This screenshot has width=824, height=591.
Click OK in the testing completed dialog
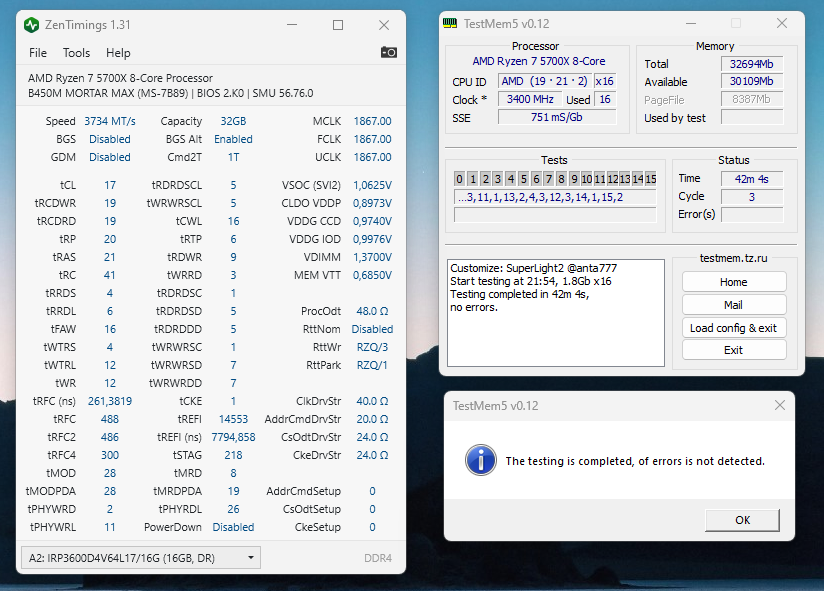pyautogui.click(x=742, y=520)
